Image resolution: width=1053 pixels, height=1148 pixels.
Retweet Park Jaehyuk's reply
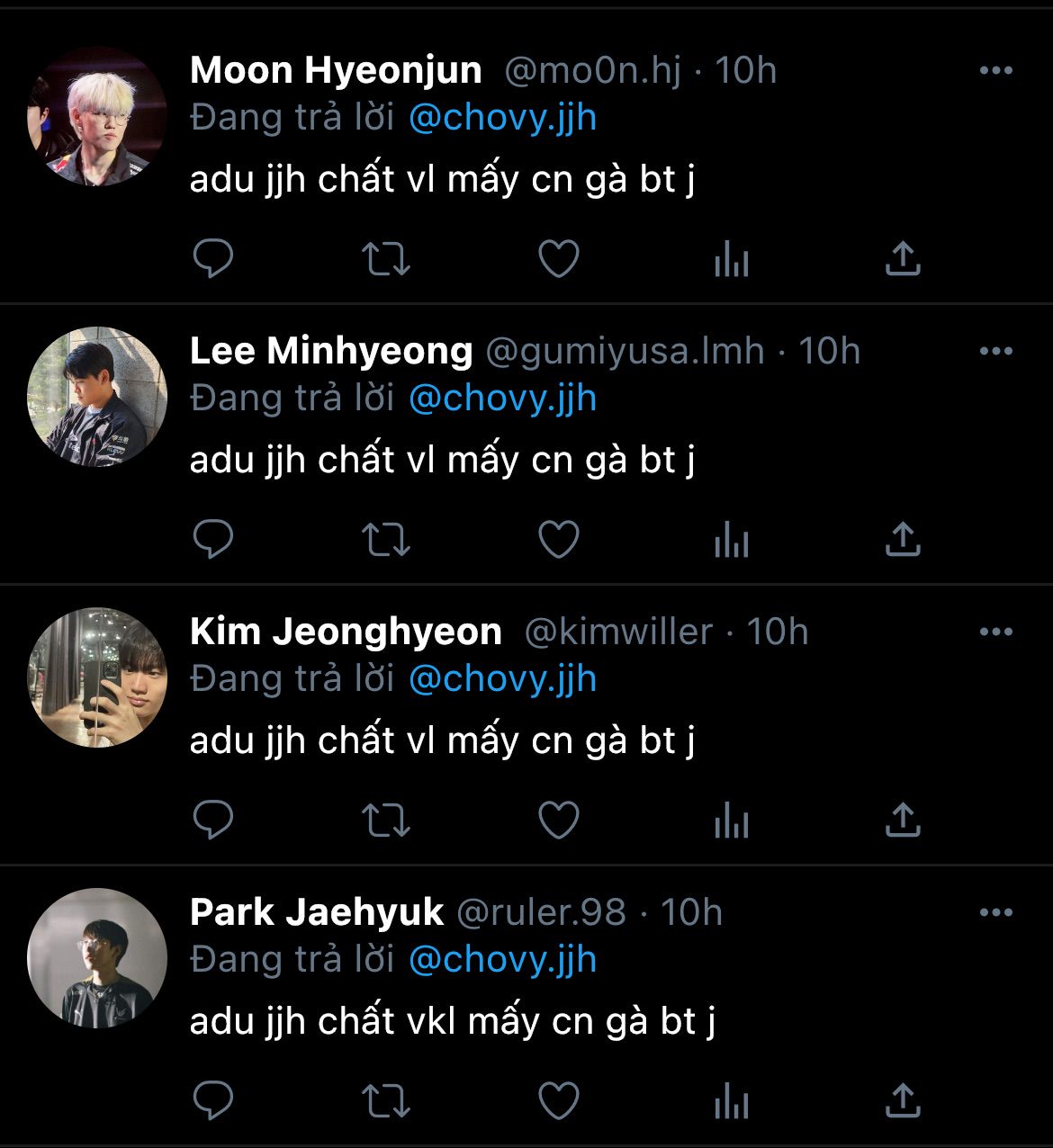click(x=385, y=1101)
